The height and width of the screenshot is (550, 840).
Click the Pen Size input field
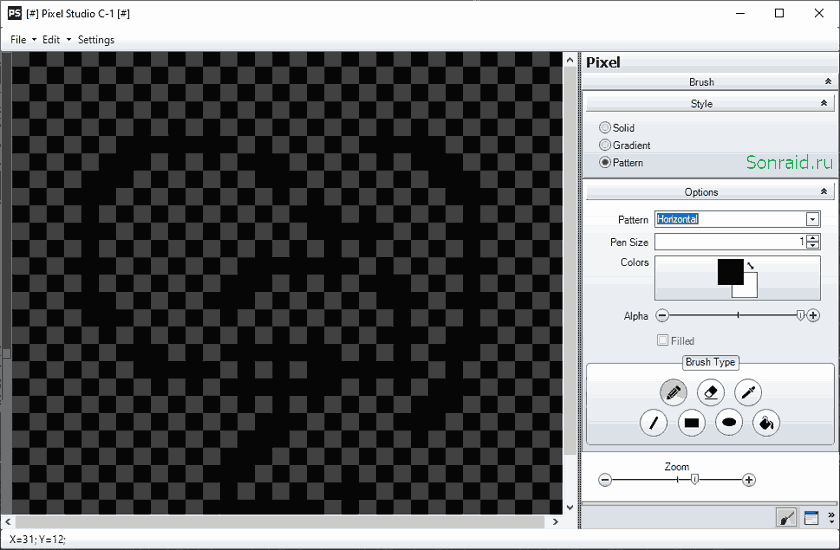pos(730,242)
